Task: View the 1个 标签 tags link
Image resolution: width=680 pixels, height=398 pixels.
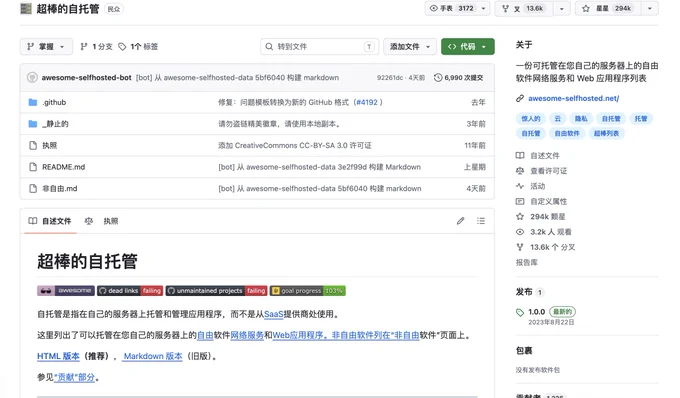Action: (138, 46)
